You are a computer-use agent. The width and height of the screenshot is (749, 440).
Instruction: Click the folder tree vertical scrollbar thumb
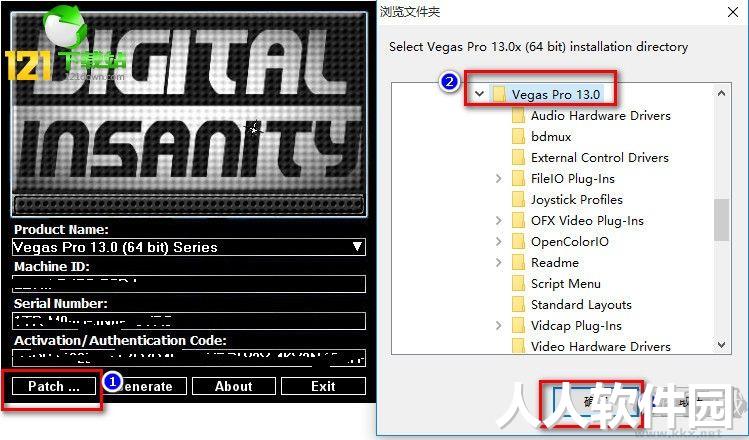(722, 220)
